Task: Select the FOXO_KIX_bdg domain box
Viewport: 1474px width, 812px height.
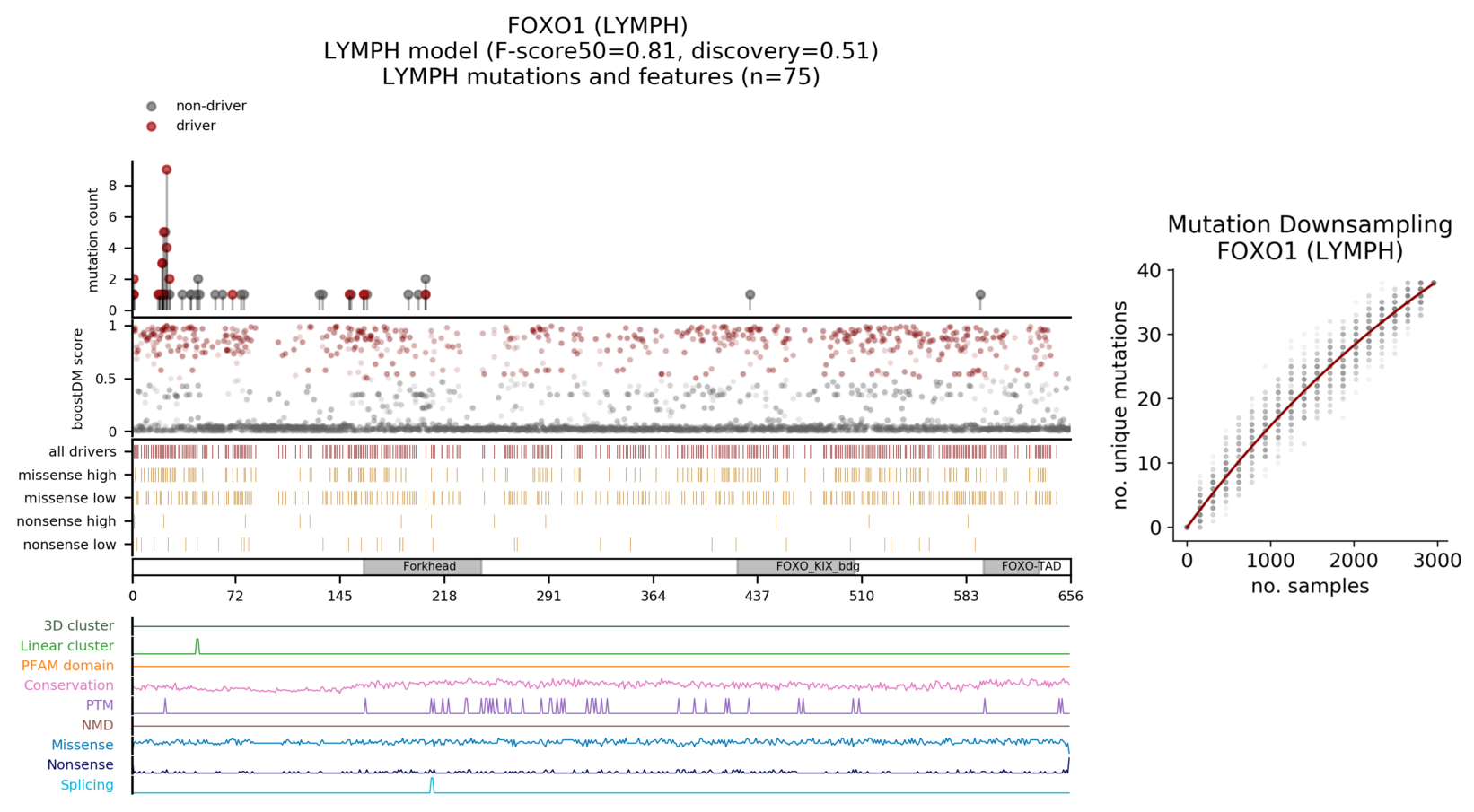Action: (x=817, y=567)
